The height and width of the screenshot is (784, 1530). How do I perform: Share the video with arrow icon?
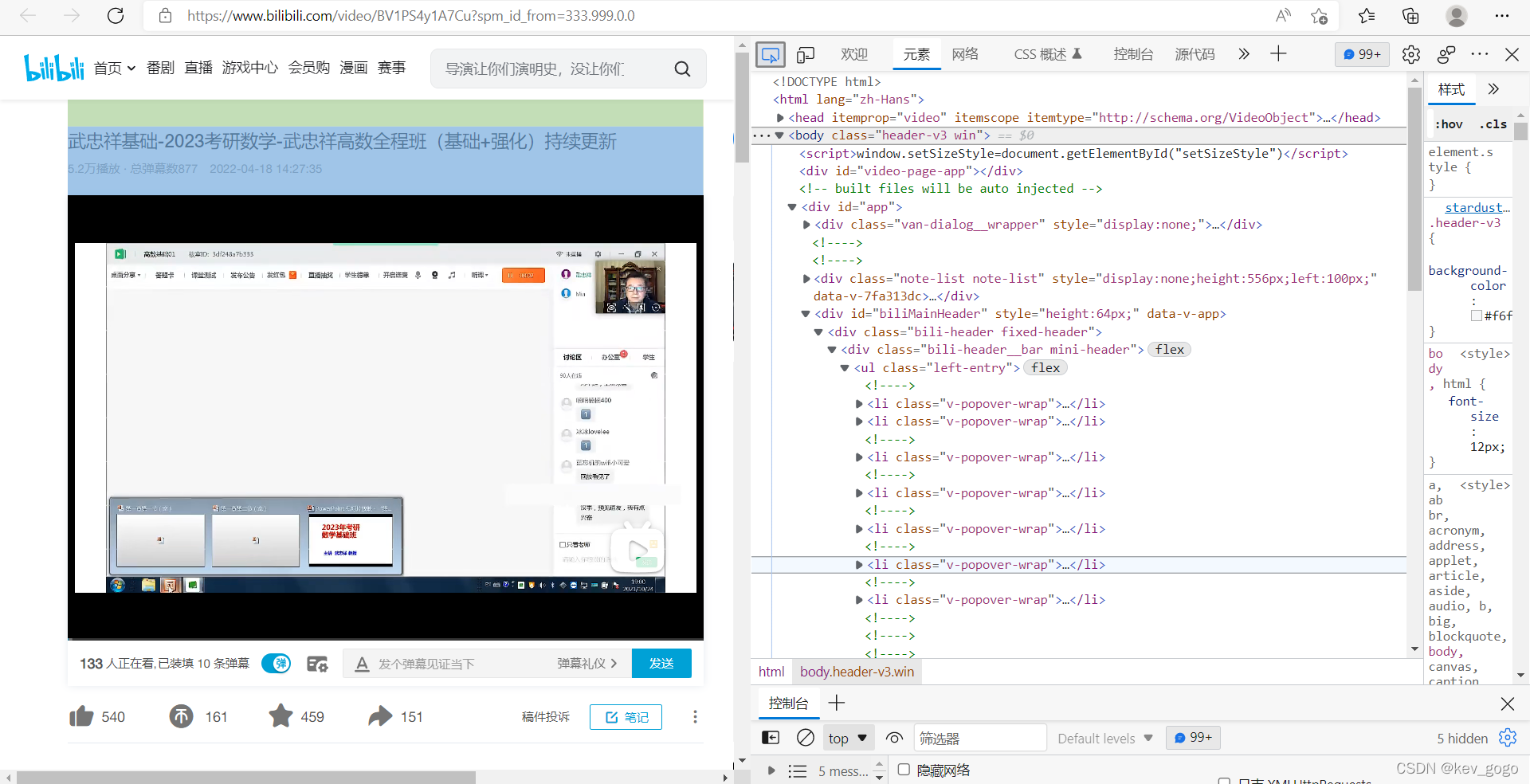click(x=380, y=715)
